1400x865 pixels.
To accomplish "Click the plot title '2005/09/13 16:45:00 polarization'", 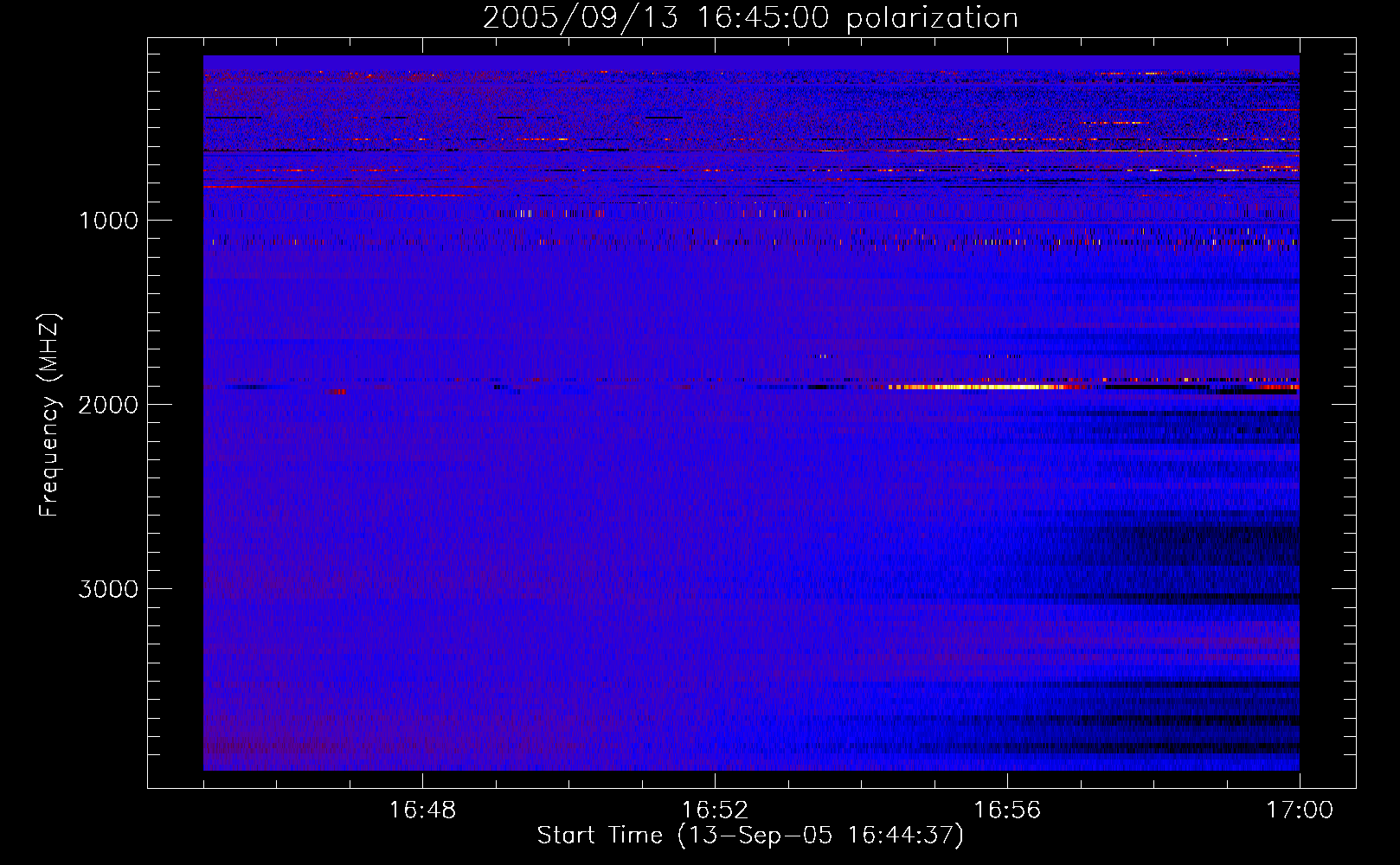I will [750, 17].
